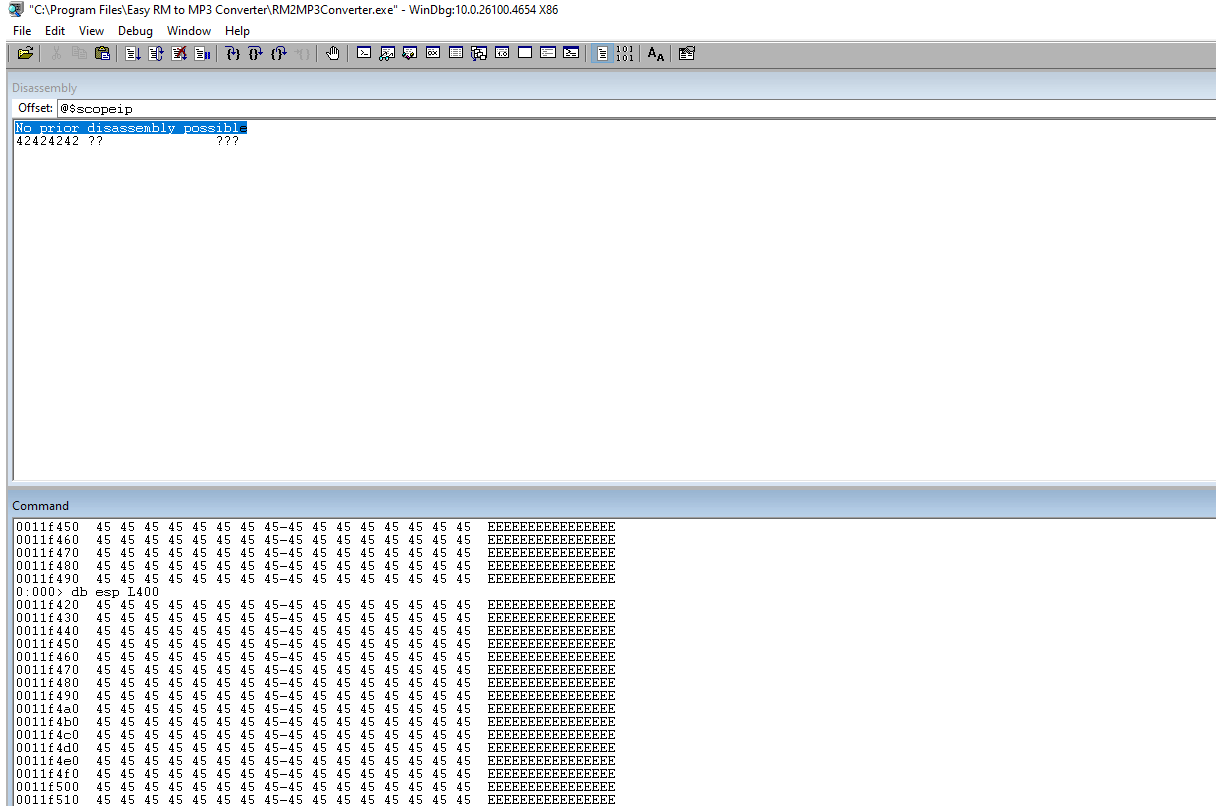This screenshot has height=806, width=1216.
Task: Click the Open Source File icon
Action: (x=25, y=54)
